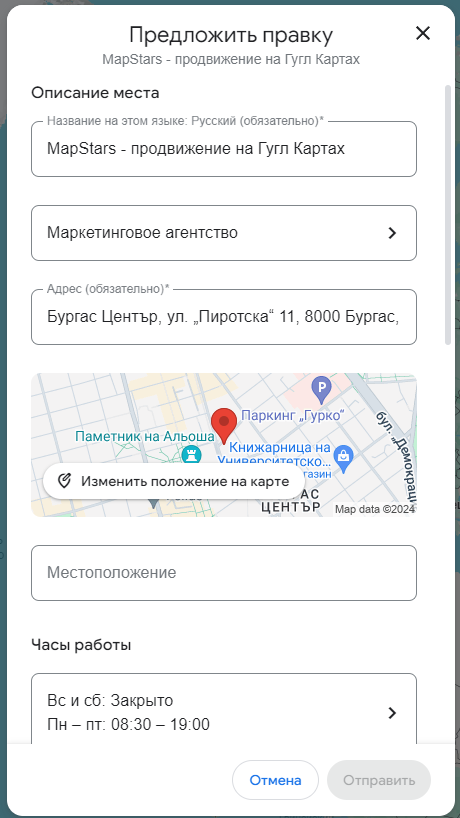Click the chevron beside the hours row
The image size is (460, 818).
[x=392, y=713]
